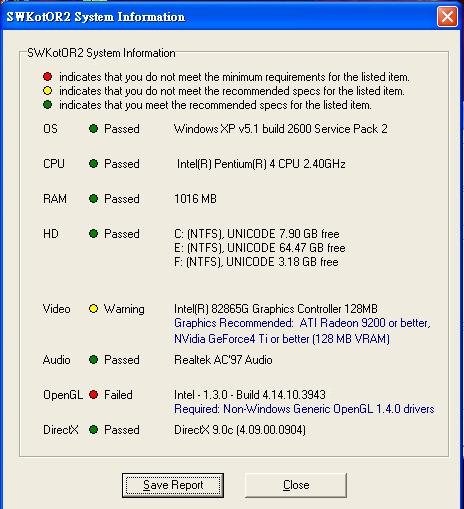Click the Close button at bottom

point(296,485)
